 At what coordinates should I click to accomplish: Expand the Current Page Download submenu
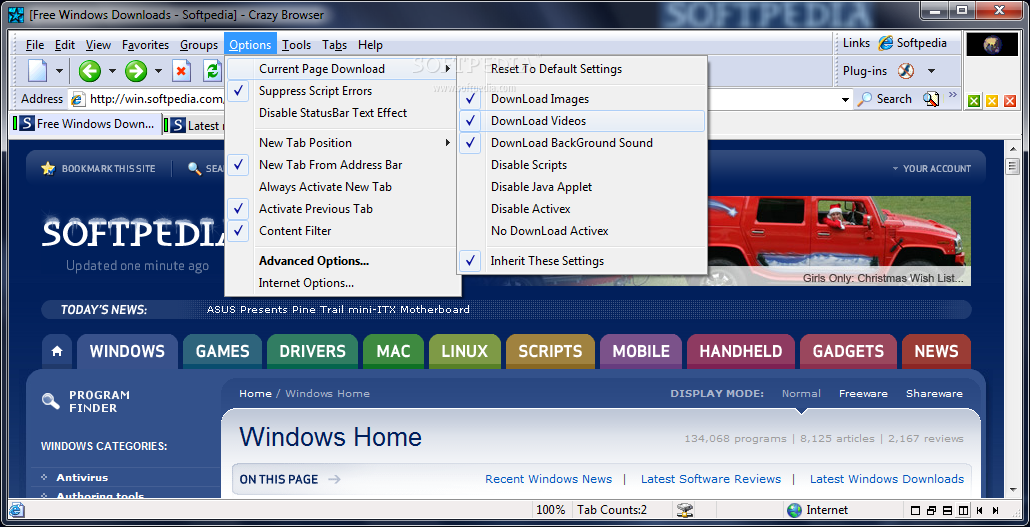pos(342,68)
